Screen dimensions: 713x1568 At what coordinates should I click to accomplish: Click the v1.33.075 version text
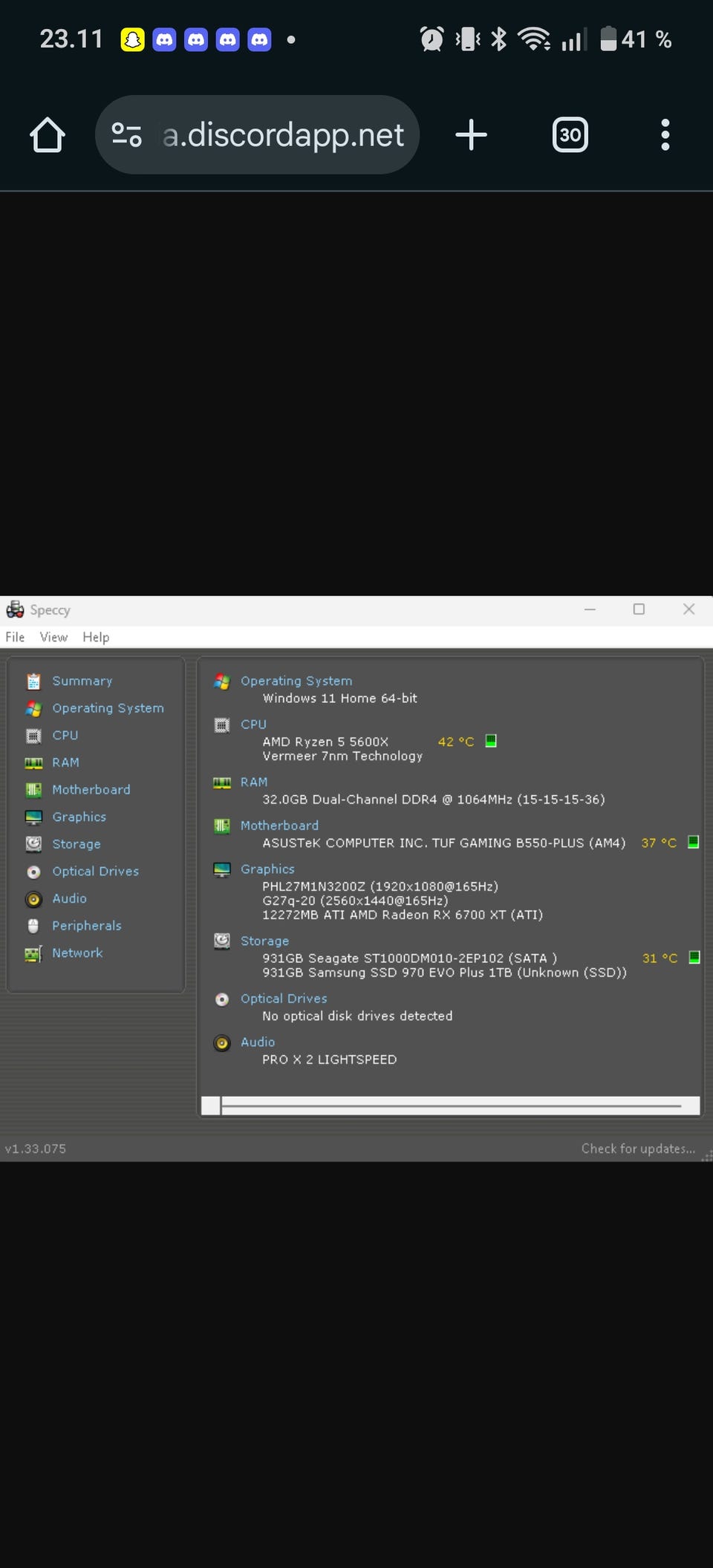(36, 1149)
